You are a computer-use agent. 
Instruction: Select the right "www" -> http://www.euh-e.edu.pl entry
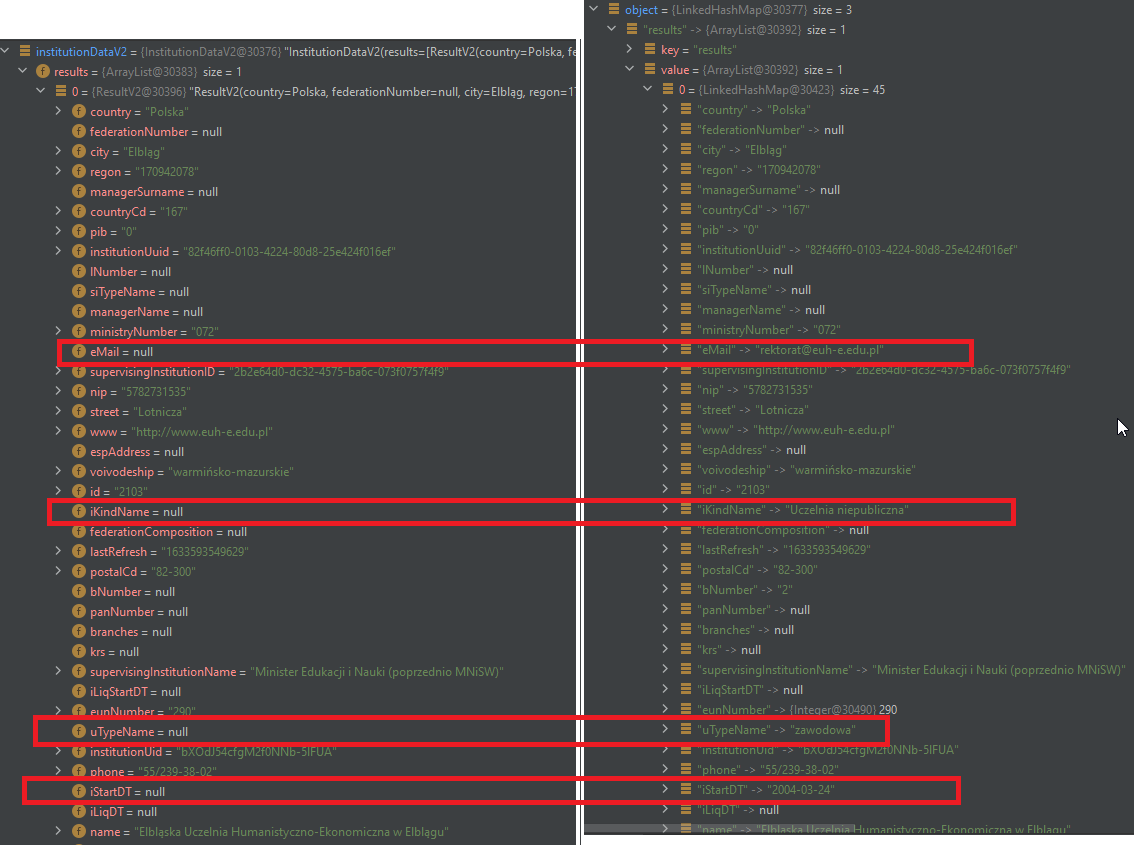859,429
